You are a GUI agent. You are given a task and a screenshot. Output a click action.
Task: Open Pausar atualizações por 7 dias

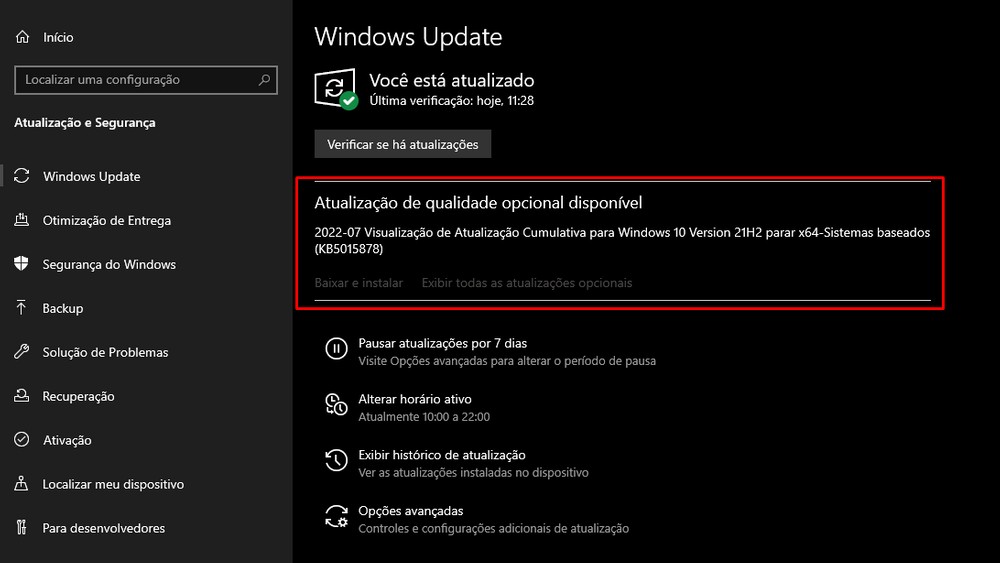coord(443,343)
